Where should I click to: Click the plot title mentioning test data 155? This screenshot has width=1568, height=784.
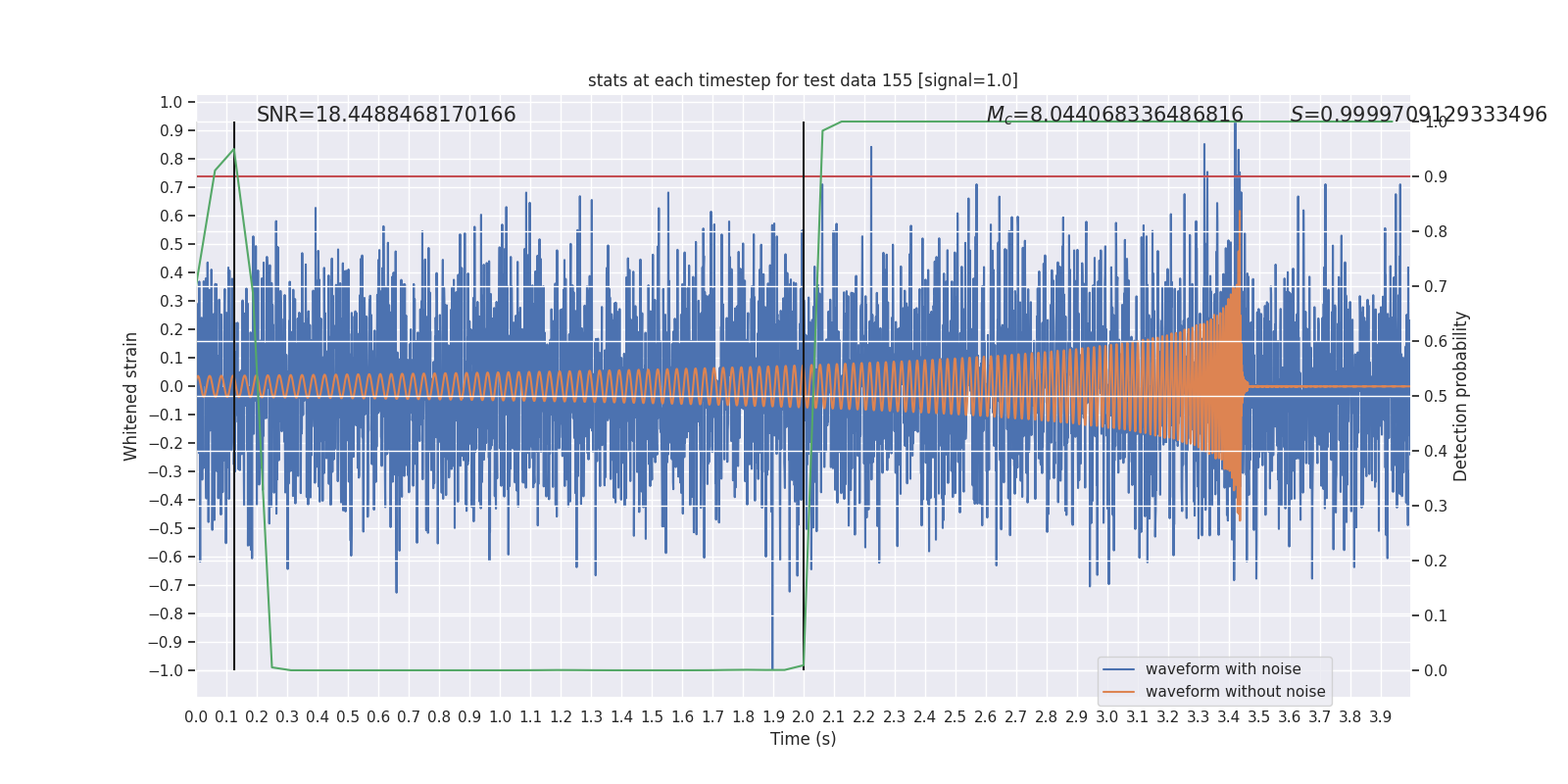(x=803, y=80)
